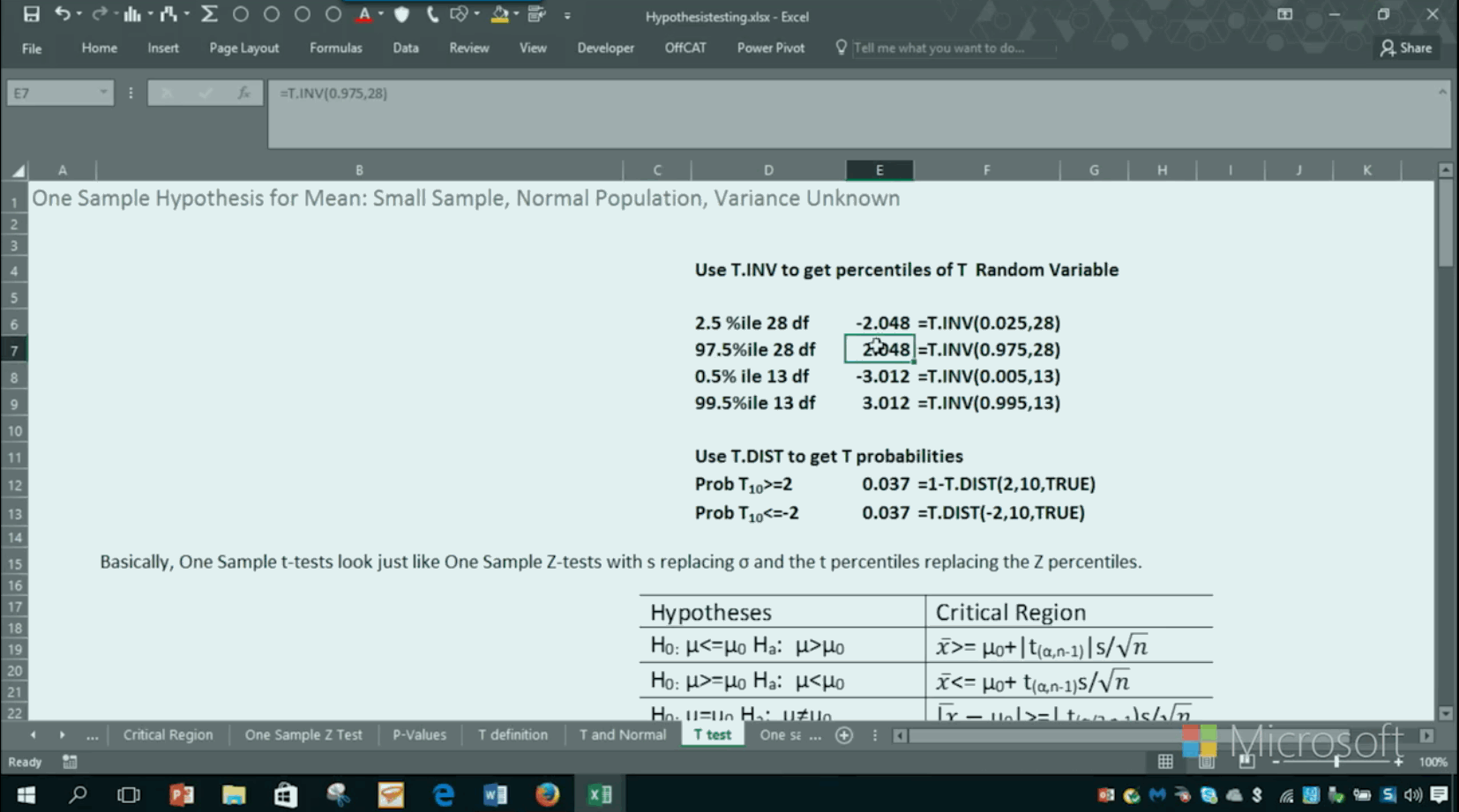Open the File menu

tap(32, 48)
